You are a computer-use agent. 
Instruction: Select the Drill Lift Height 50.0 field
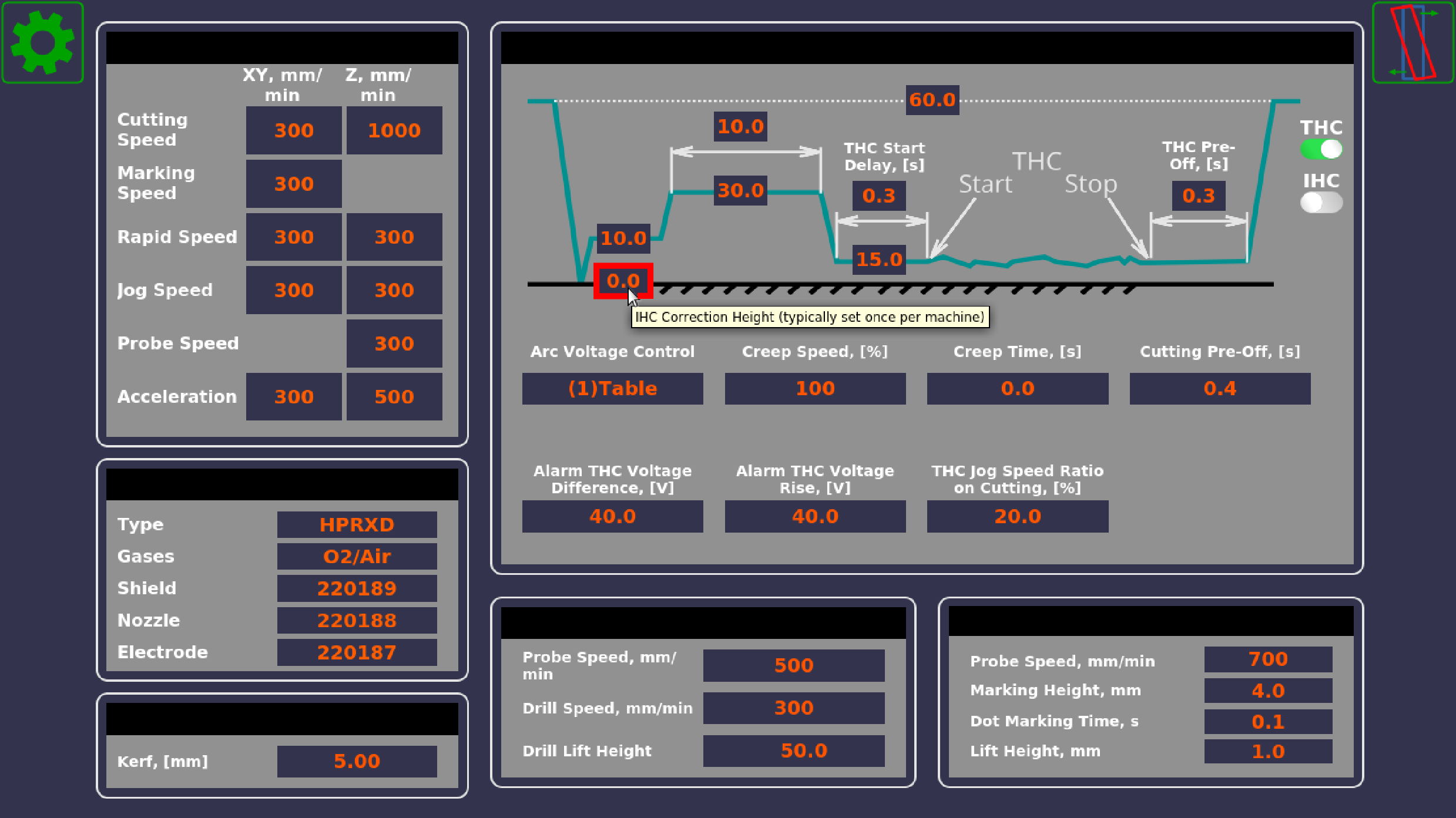click(x=794, y=750)
